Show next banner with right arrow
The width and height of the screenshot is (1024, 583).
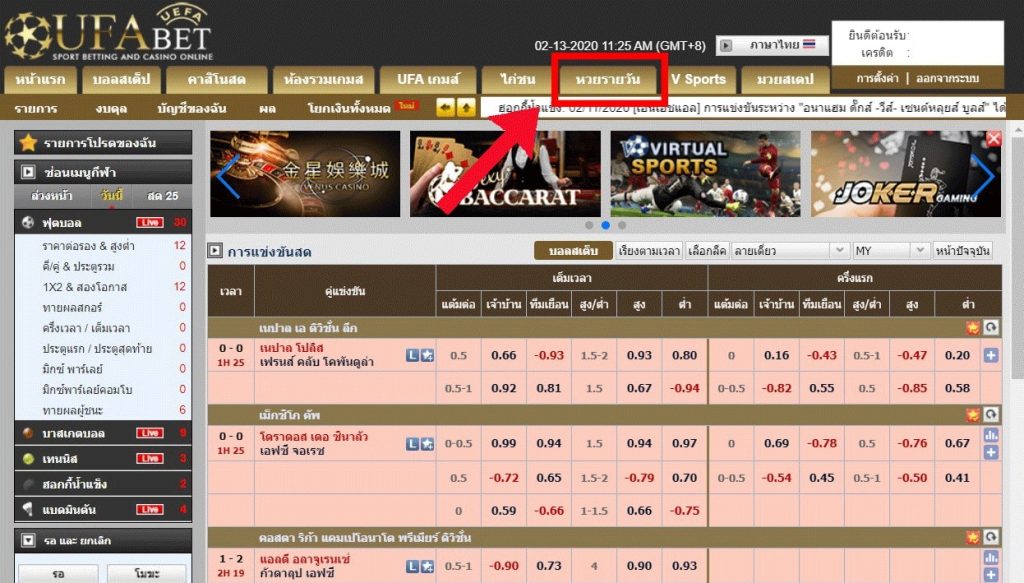coord(982,175)
